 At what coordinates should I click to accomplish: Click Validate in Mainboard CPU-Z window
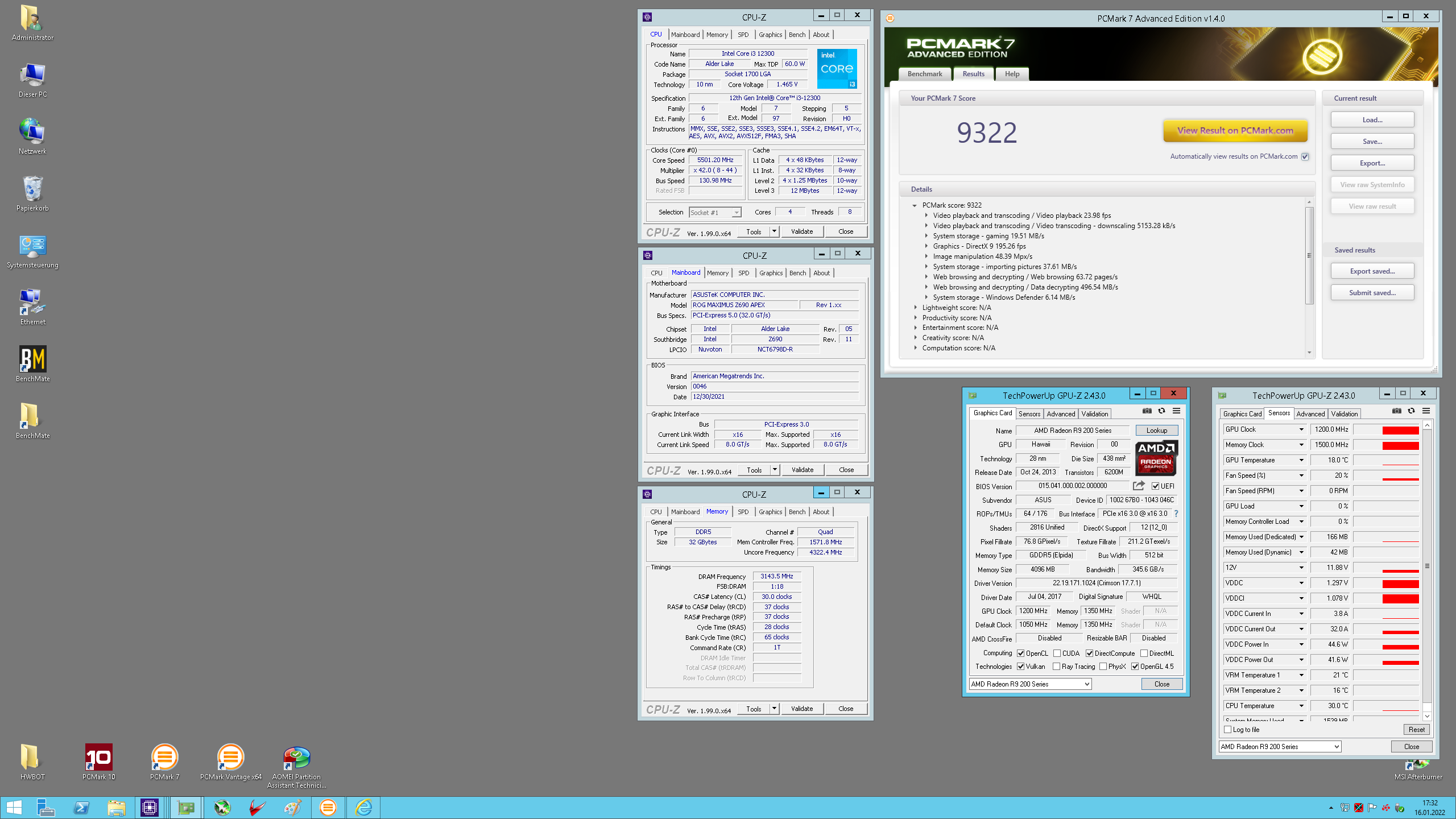(x=803, y=470)
